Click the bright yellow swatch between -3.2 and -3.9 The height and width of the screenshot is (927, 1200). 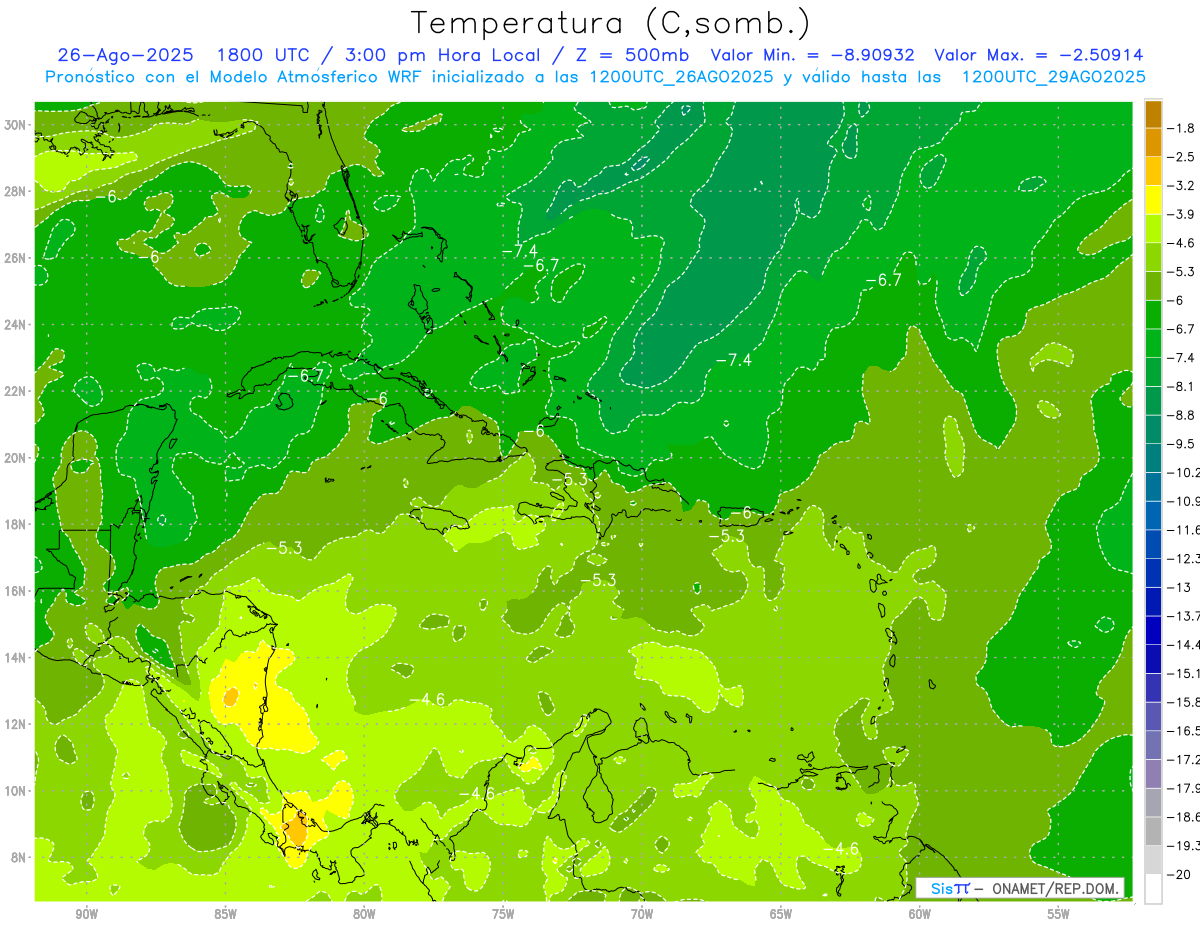click(x=1154, y=200)
